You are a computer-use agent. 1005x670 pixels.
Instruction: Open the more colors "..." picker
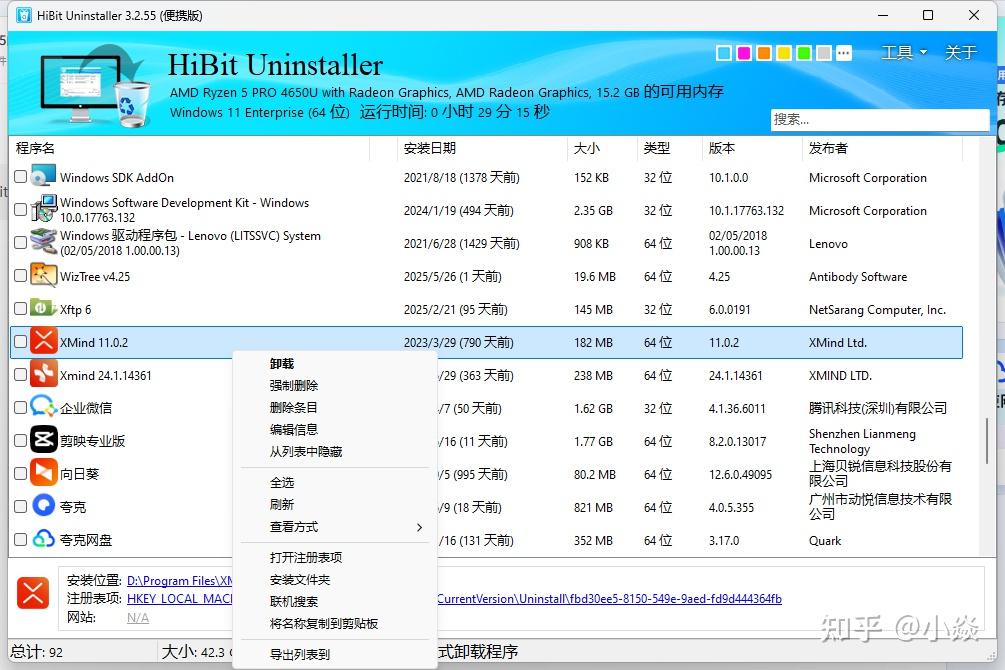pyautogui.click(x=841, y=51)
